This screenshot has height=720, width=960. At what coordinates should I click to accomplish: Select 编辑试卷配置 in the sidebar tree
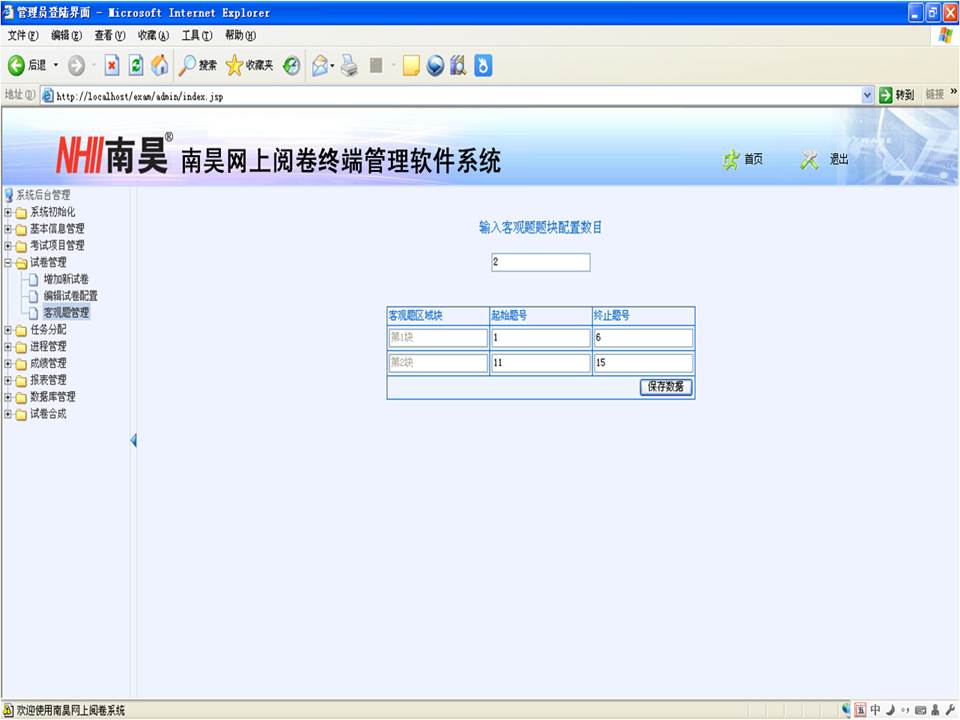coord(70,296)
